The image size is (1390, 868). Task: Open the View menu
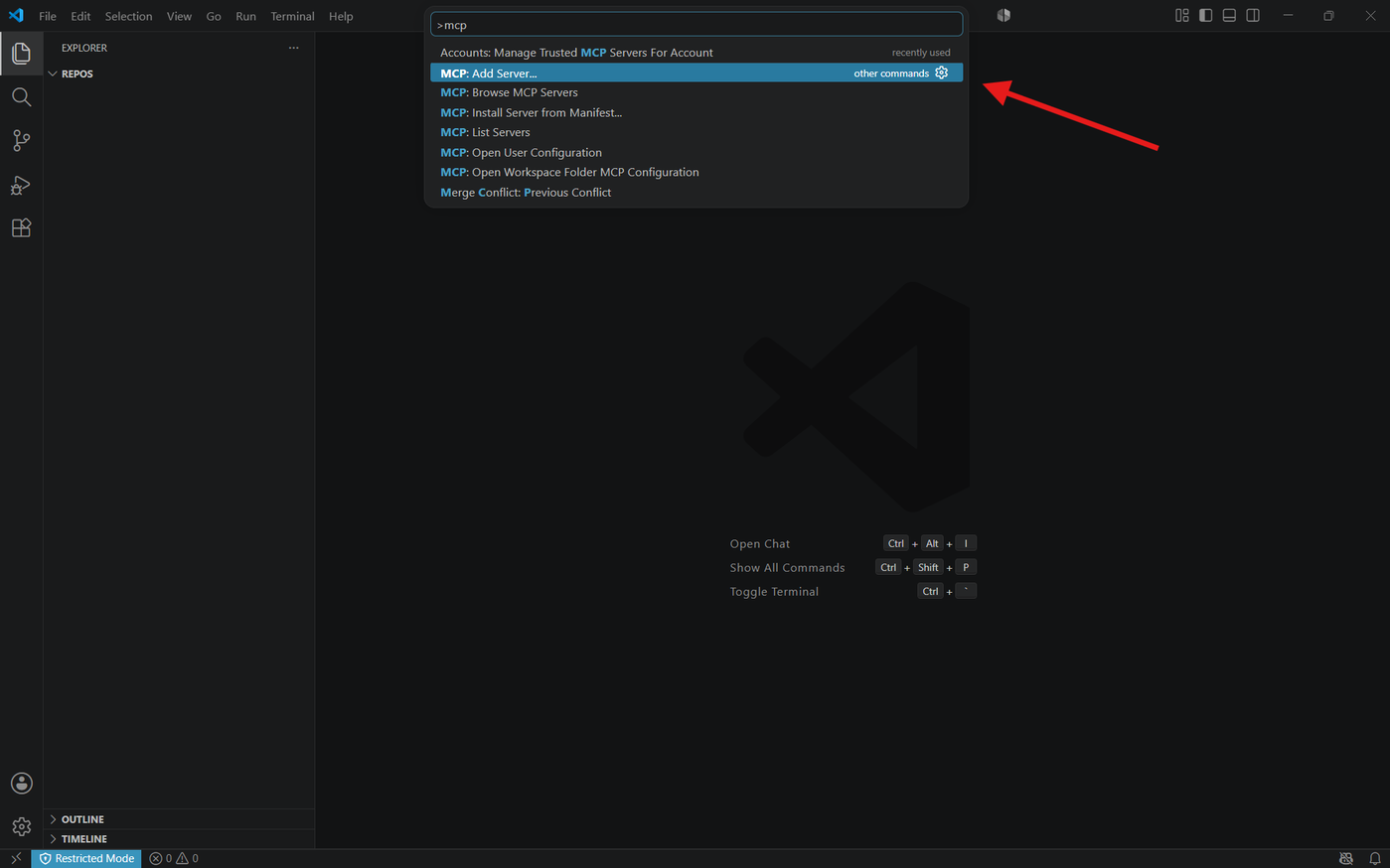(179, 16)
